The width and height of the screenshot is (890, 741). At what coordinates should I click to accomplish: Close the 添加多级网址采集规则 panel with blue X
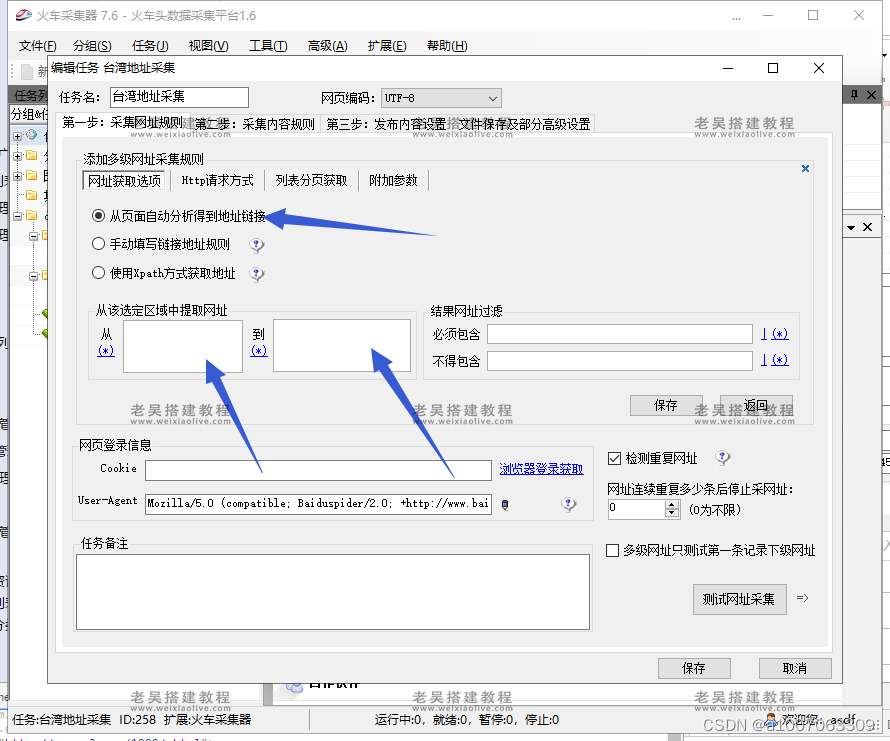tap(805, 169)
